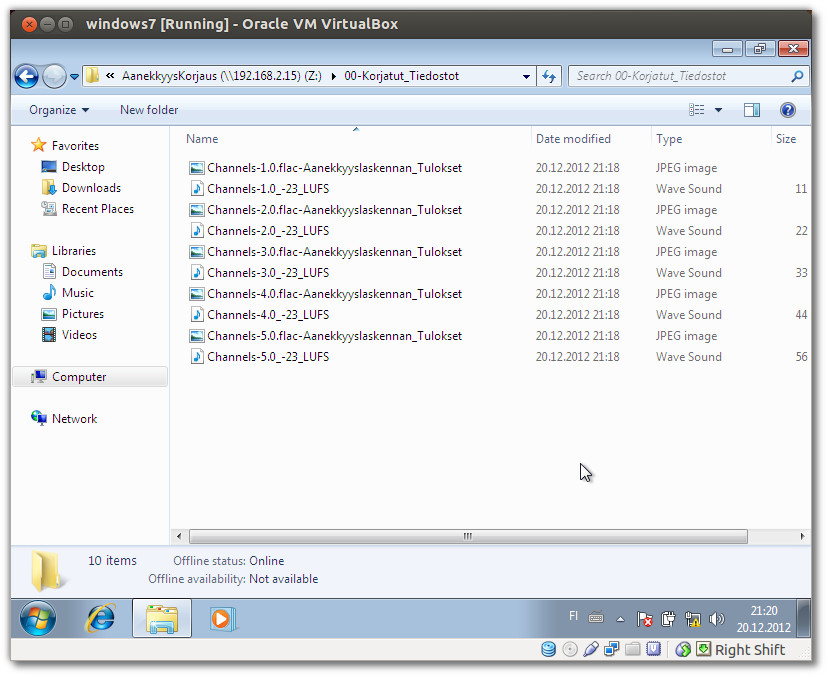Click the Explorer forward arrow button
Viewport: 828px width, 677px height.
[x=54, y=77]
